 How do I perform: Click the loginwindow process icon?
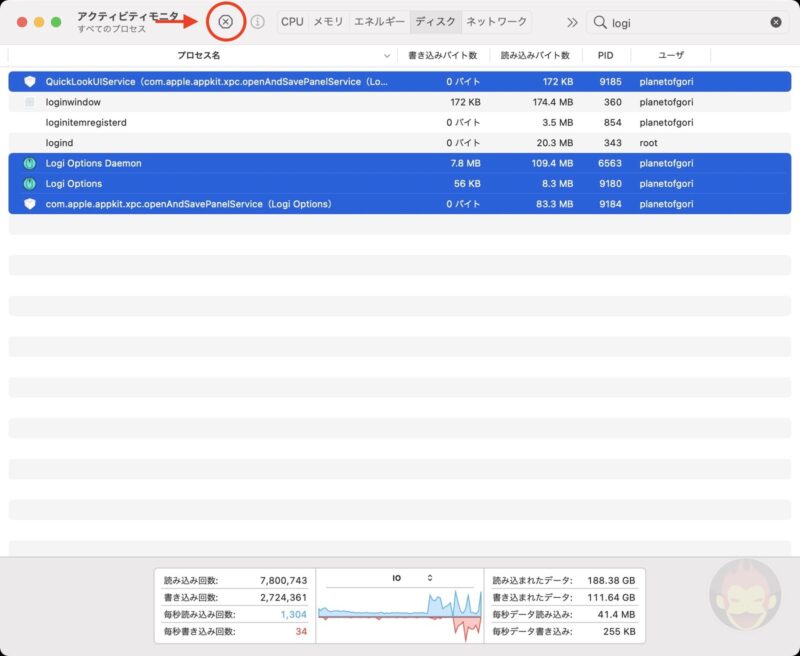point(29,102)
